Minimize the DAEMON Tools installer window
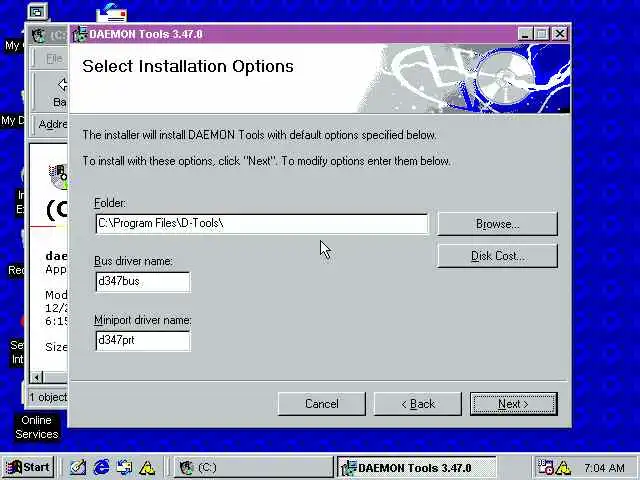The image size is (640, 480). tap(525, 34)
